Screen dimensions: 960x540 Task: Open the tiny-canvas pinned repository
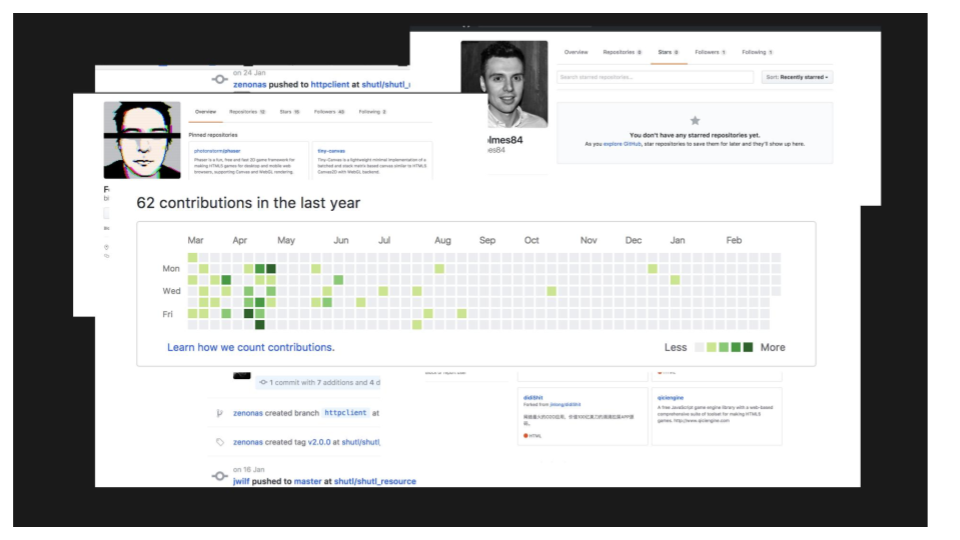(x=331, y=151)
